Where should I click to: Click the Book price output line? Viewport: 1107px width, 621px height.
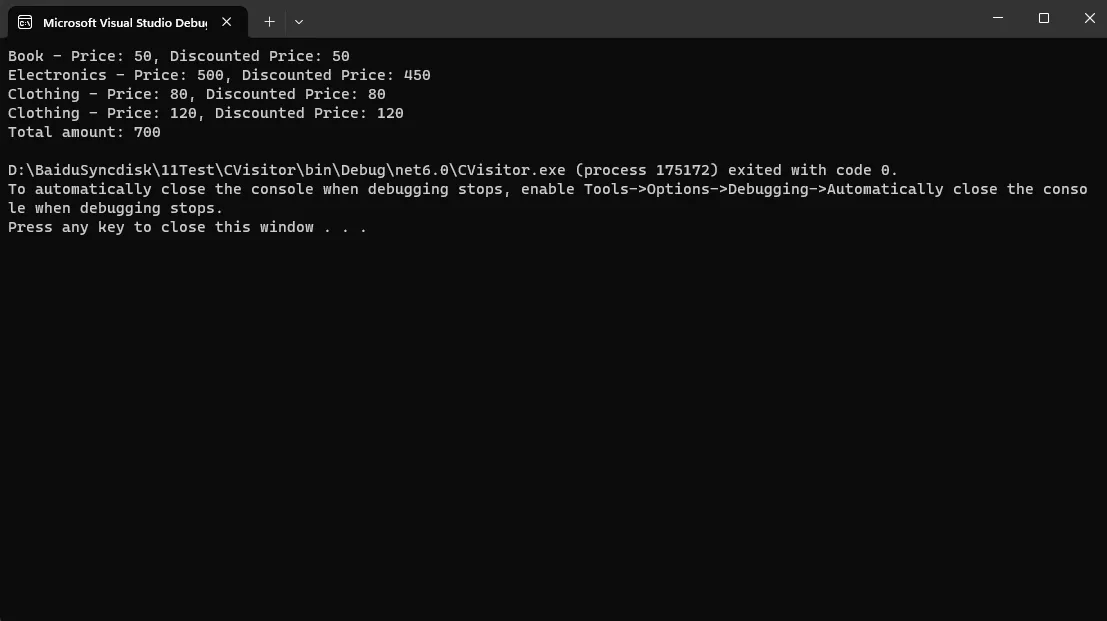pos(179,56)
